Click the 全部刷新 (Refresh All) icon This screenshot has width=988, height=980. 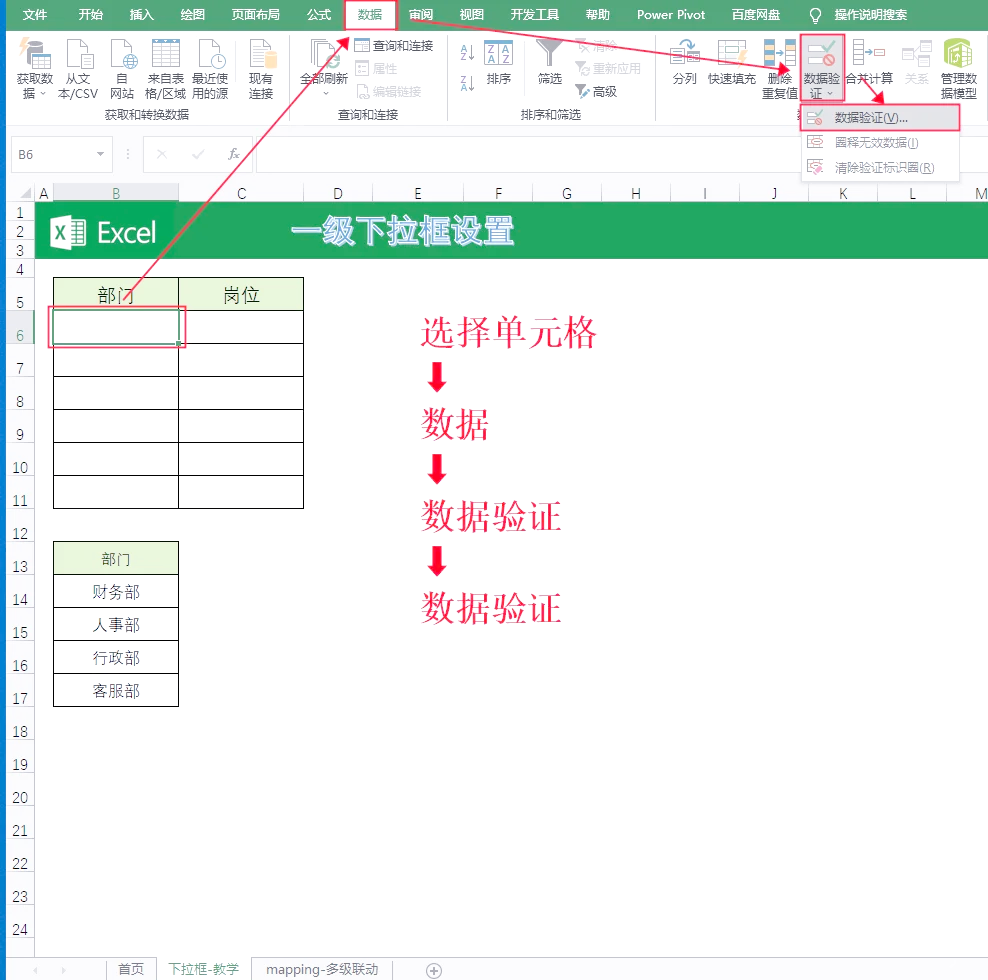(324, 54)
